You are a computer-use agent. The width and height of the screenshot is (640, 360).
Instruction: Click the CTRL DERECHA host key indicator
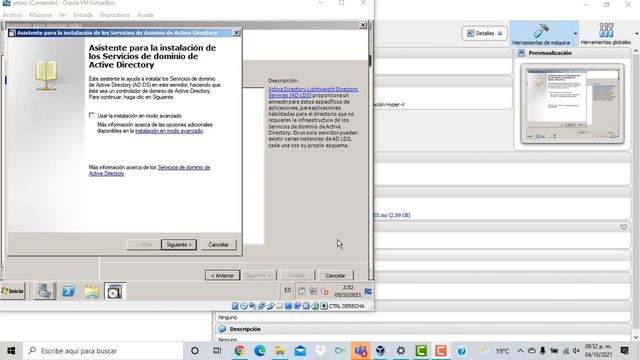347,306
